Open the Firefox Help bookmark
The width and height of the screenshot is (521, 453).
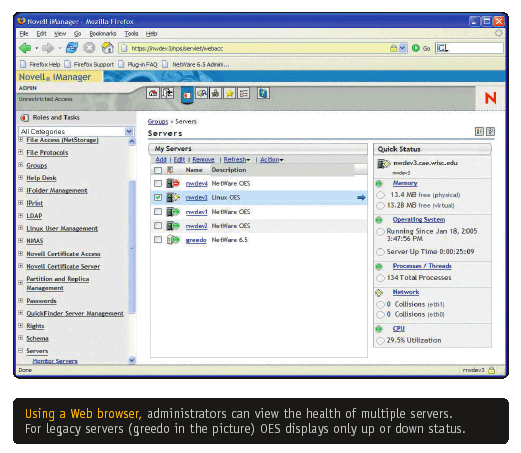point(40,64)
